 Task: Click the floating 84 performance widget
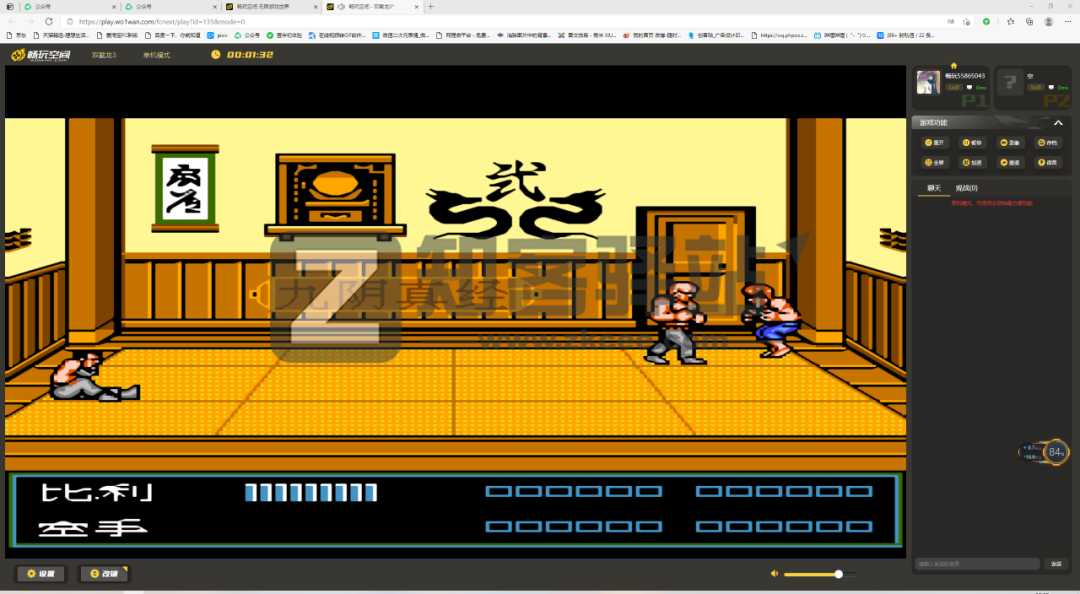[x=1054, y=453]
